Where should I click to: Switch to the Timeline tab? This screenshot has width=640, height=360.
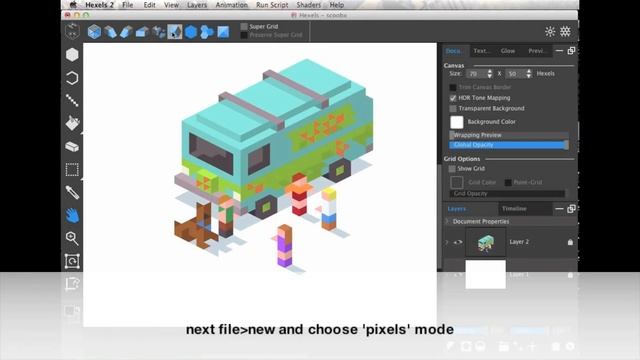[514, 209]
